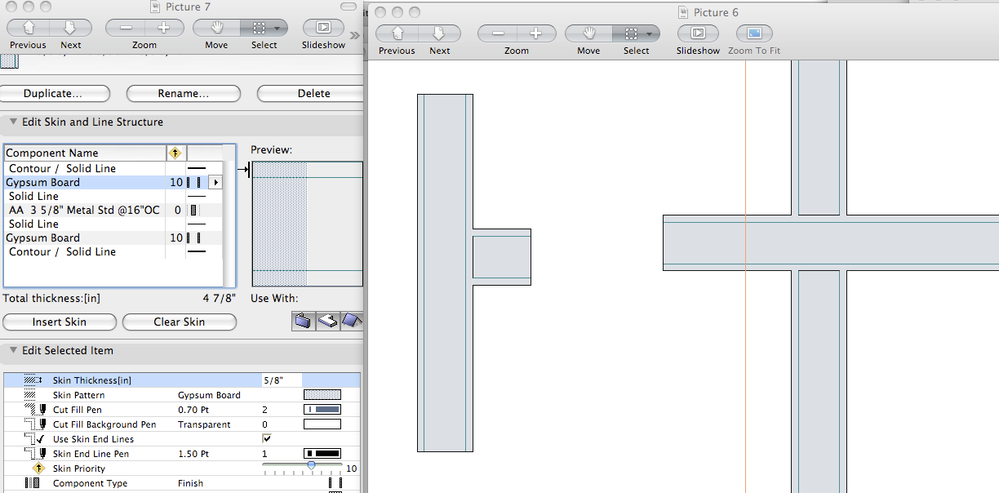Click the Skin Thickness row icon
Screen dimensions: 999x493
32,380
